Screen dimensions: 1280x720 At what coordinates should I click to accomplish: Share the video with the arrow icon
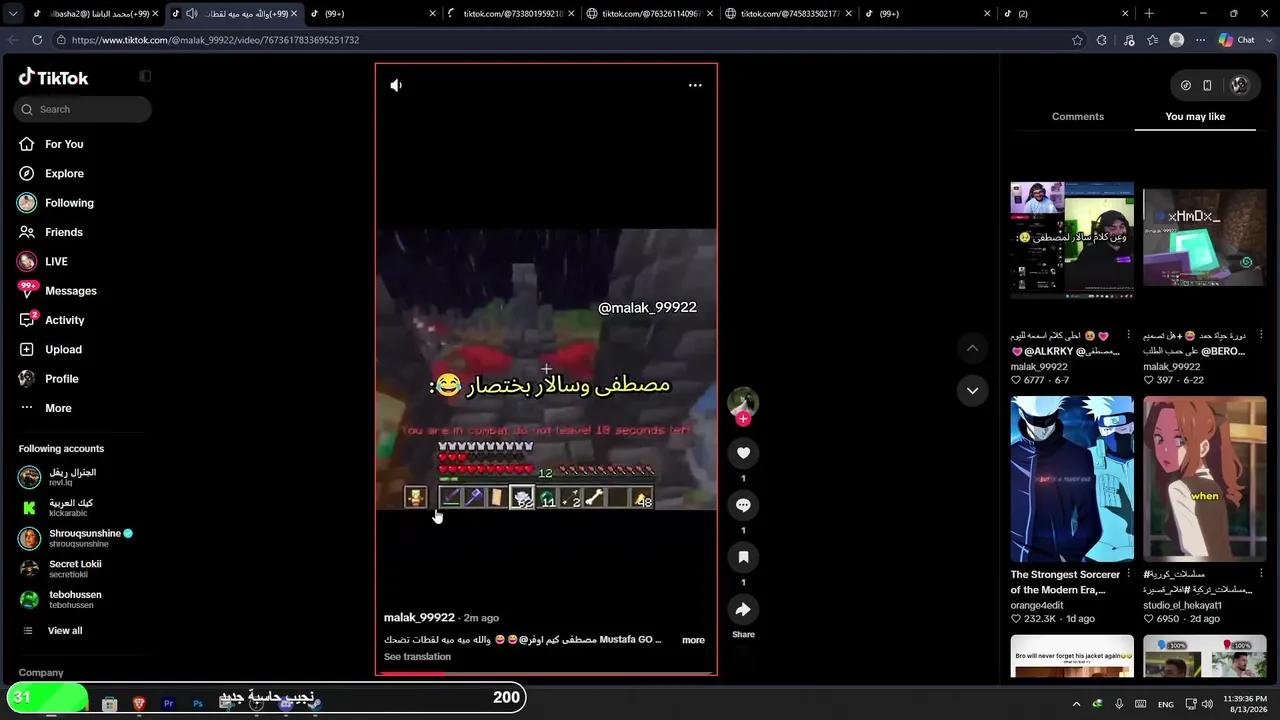[x=743, y=610]
